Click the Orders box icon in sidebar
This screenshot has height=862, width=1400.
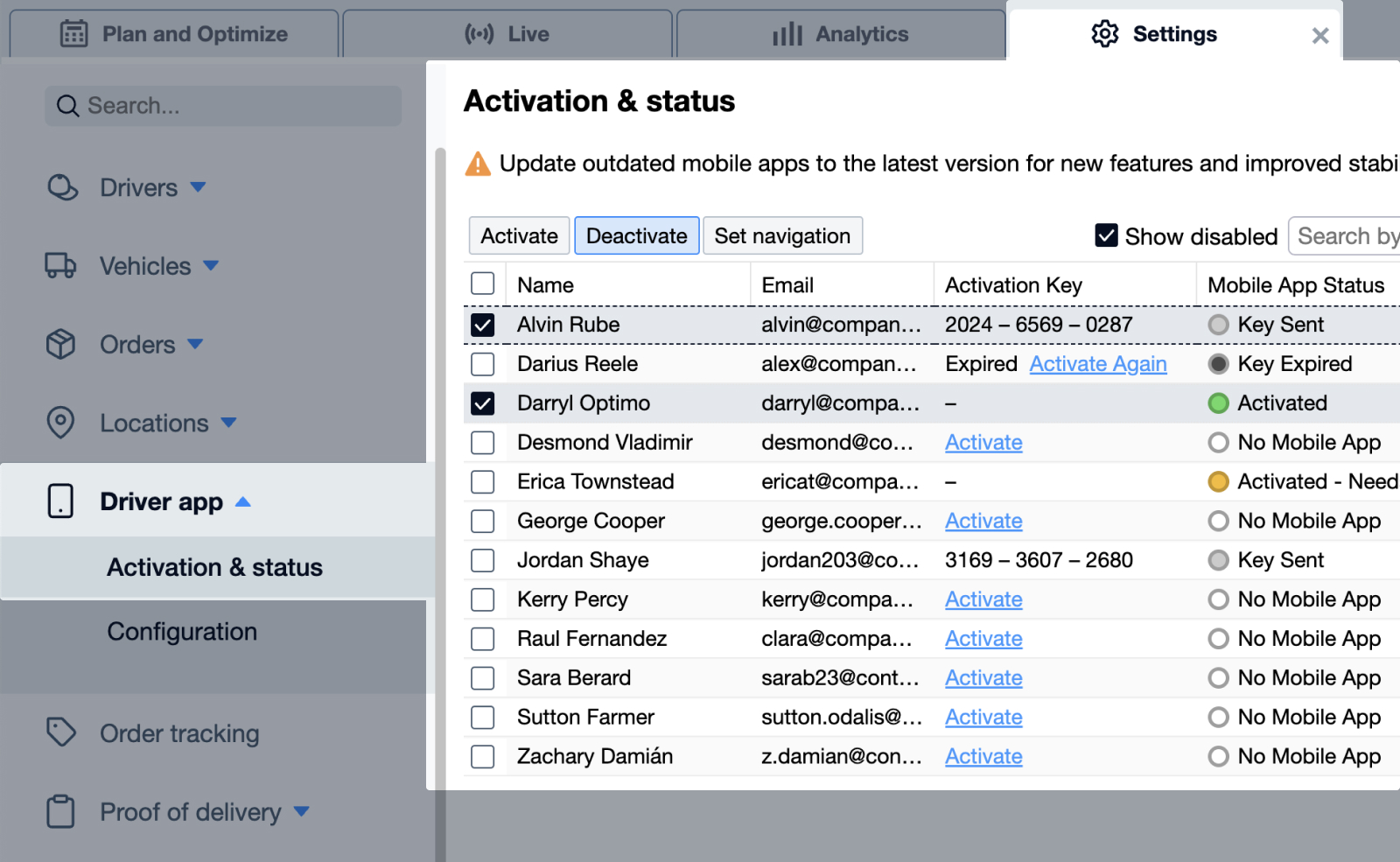pos(60,344)
